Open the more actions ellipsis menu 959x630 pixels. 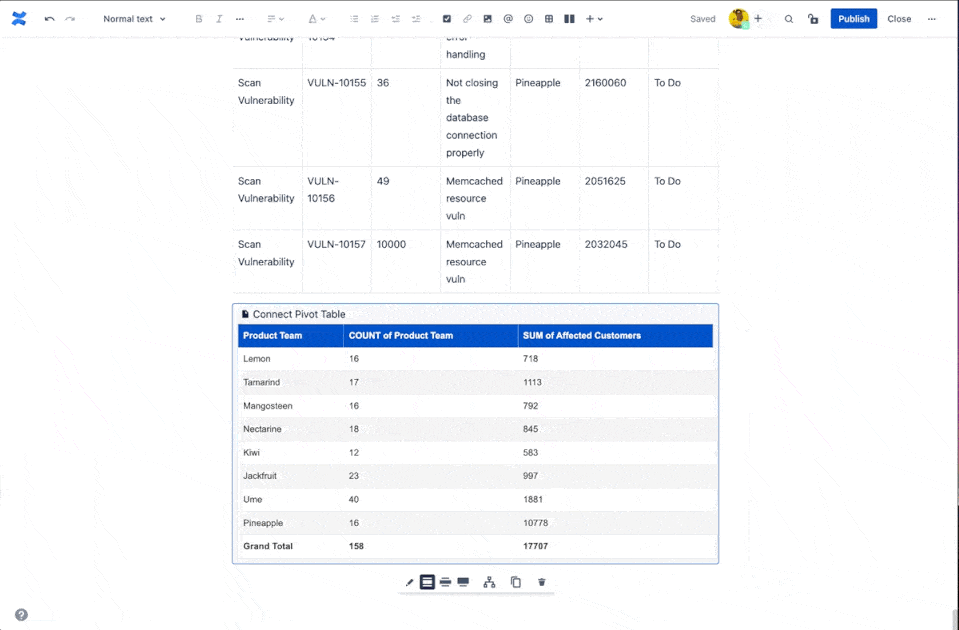[931, 19]
